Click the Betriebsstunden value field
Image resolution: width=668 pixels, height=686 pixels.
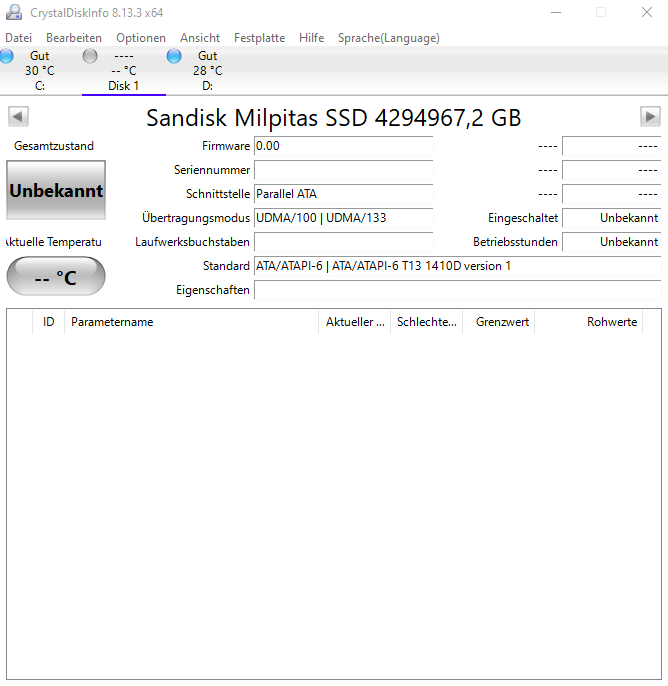[612, 242]
